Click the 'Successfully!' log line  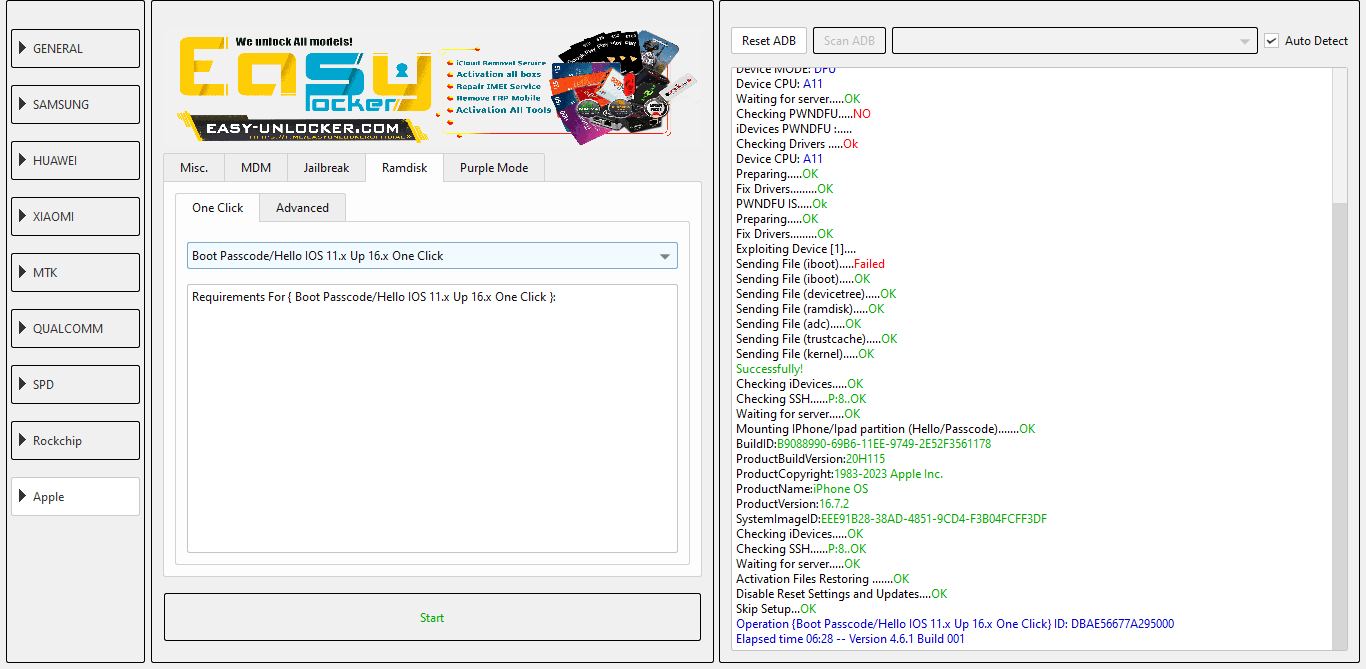(x=769, y=369)
